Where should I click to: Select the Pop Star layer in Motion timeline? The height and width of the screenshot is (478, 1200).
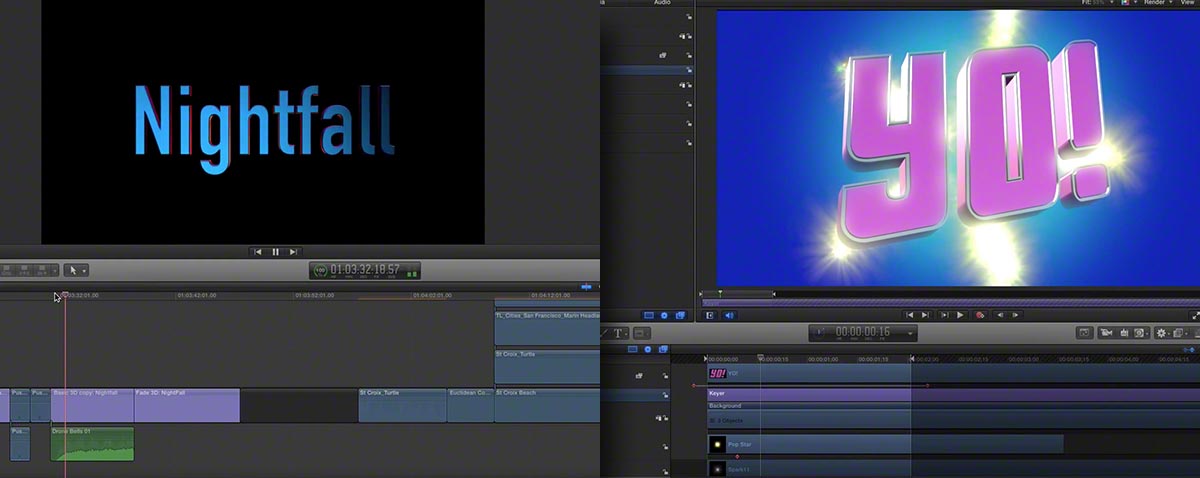[884, 443]
